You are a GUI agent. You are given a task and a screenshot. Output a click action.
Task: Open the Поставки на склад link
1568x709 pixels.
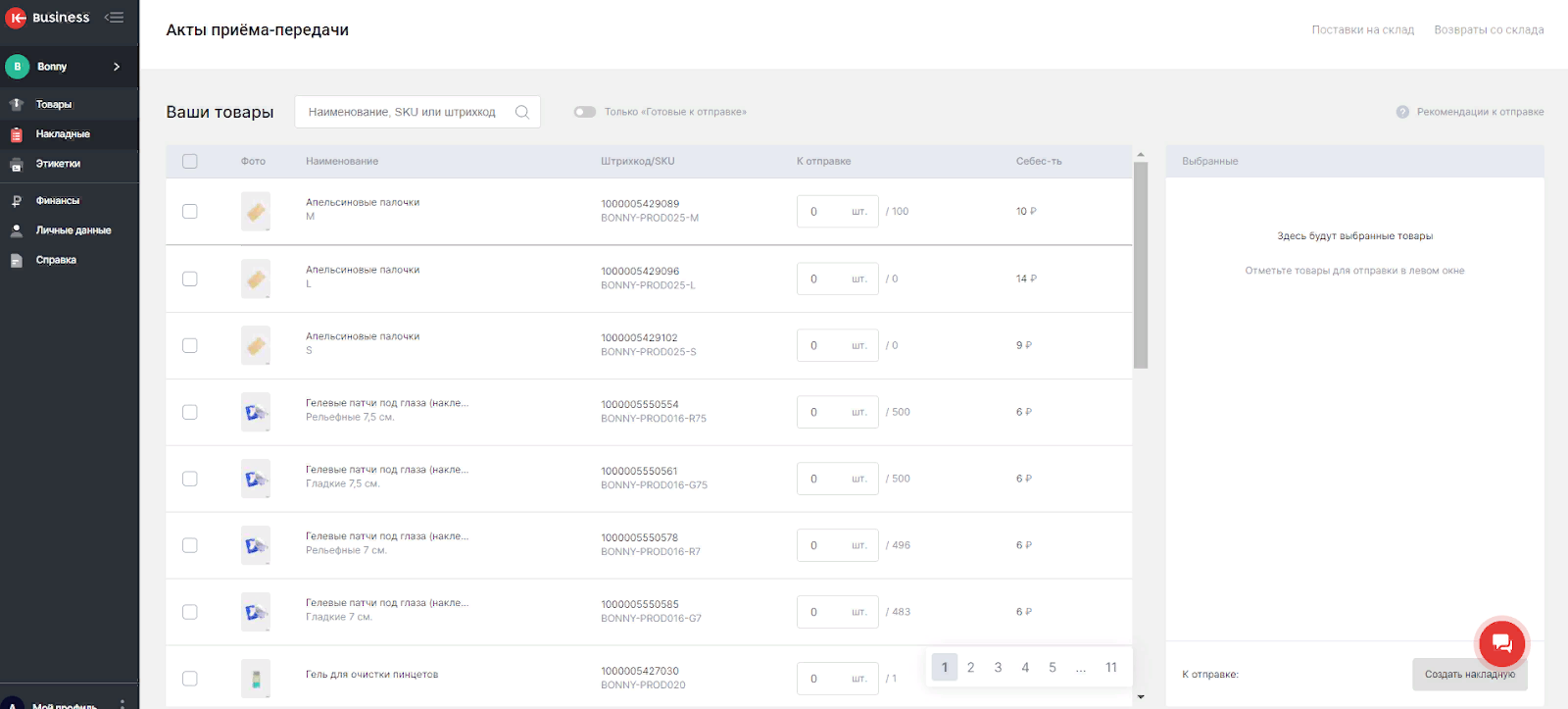point(1362,30)
